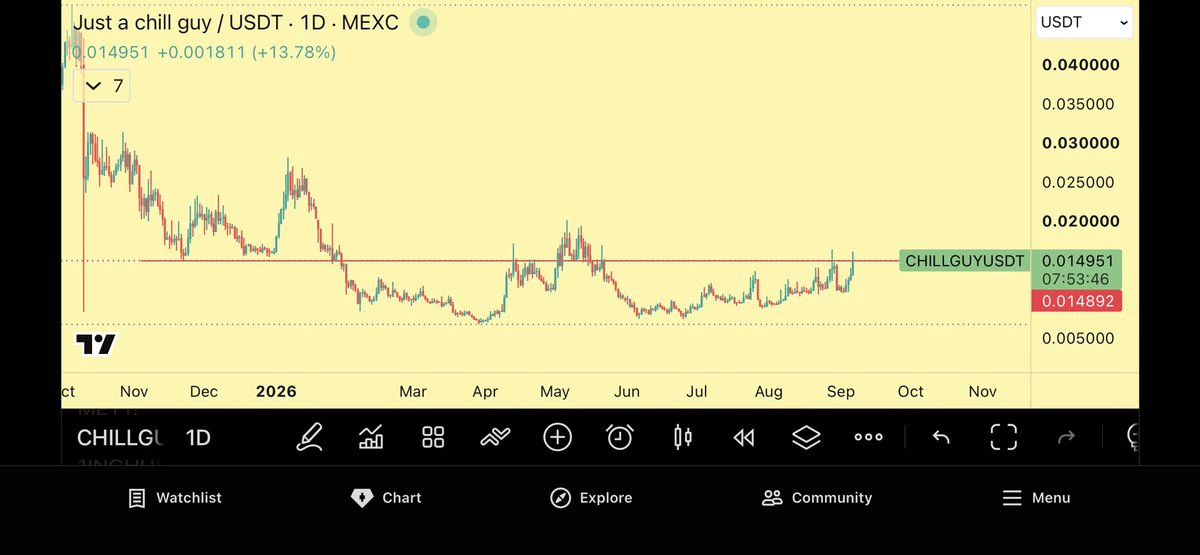Tap the add symbol plus icon
Image resolution: width=1200 pixels, height=555 pixels.
[557, 437]
